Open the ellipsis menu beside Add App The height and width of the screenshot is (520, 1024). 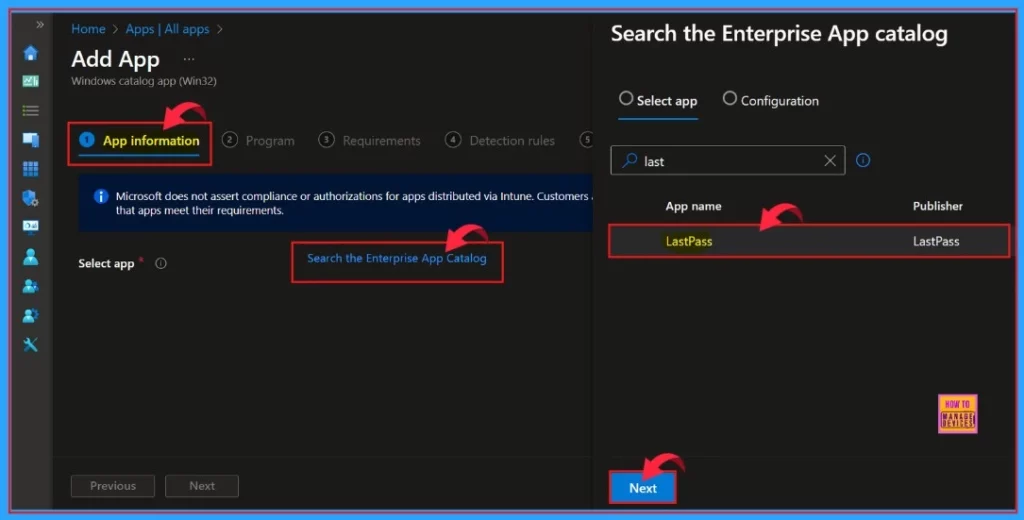click(189, 59)
